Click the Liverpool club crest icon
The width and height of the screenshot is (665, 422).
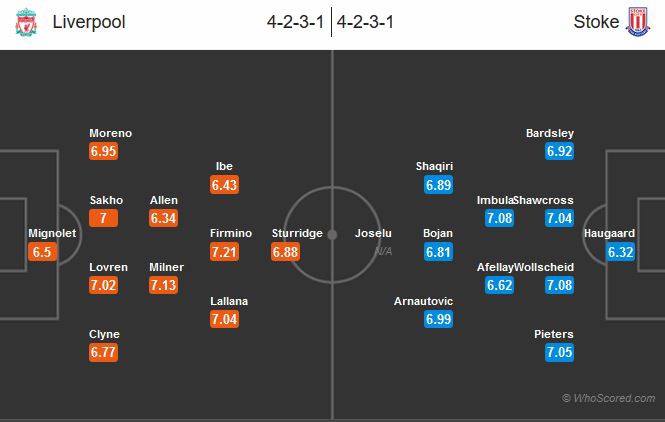point(26,24)
